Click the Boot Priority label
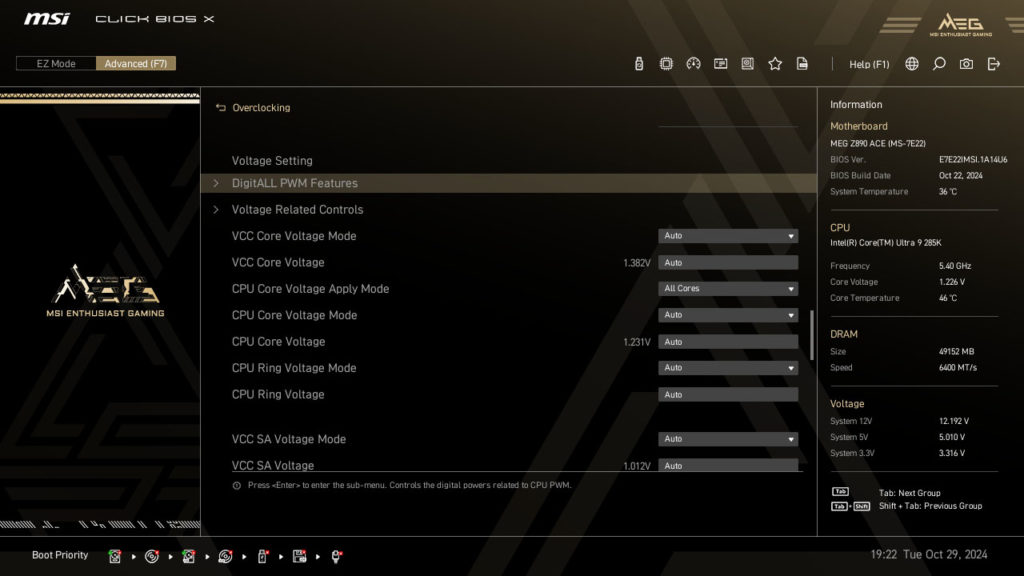Screen dimensions: 1024x576 (60, 555)
